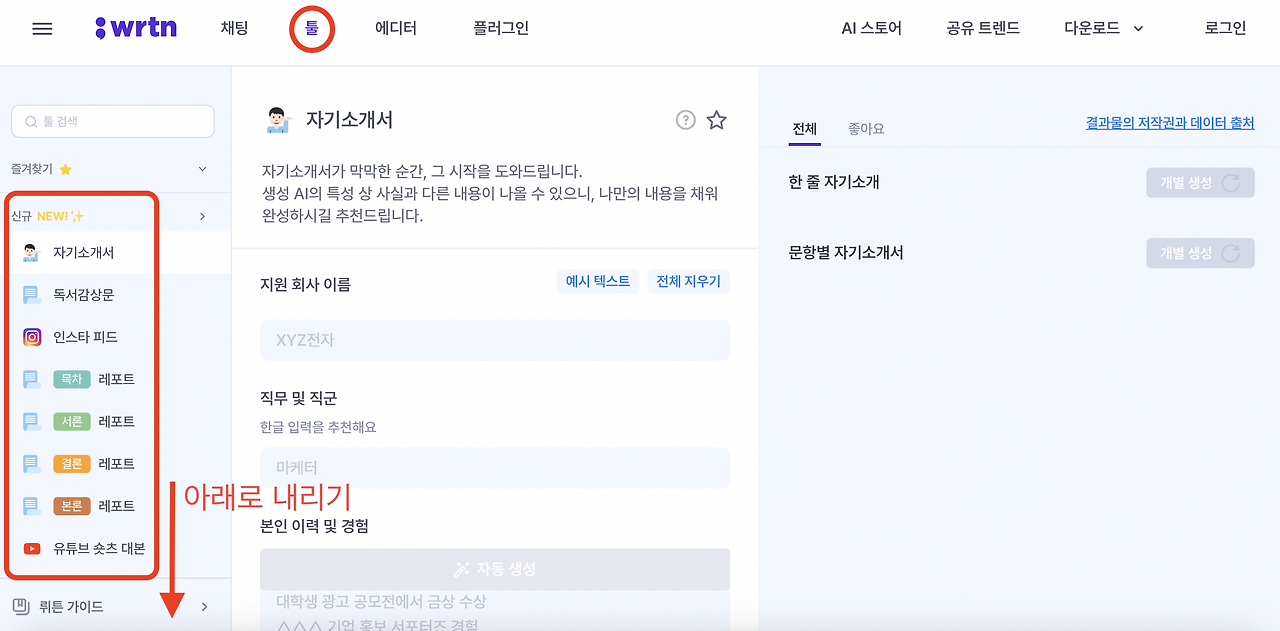The height and width of the screenshot is (631, 1280).
Task: Click the 로그인 button
Action: click(x=1224, y=28)
